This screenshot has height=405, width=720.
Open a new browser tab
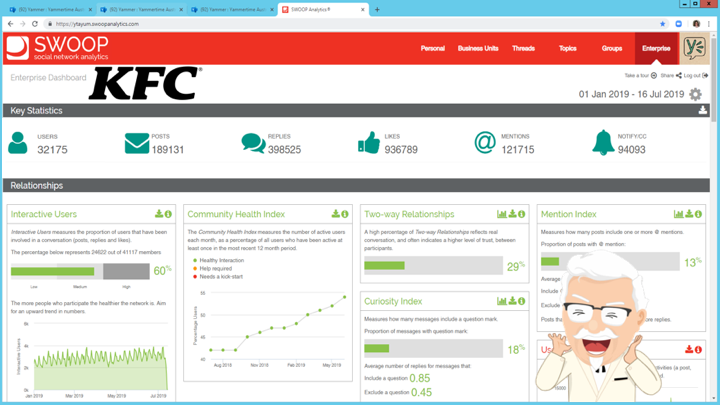click(x=377, y=9)
